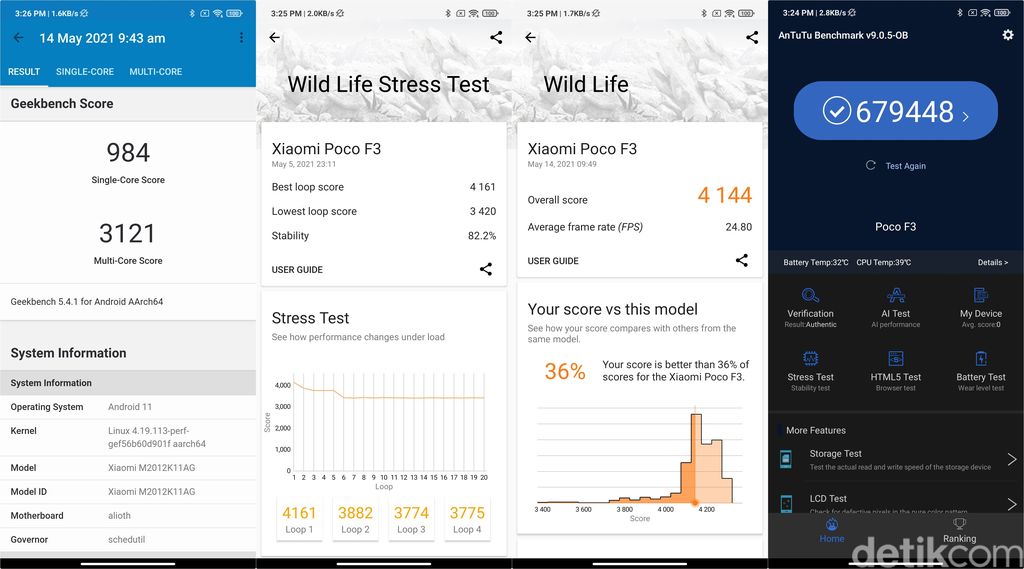Screen dimensions: 1024x569
Task: Open AnTuTu Verification tool
Action: [810, 307]
